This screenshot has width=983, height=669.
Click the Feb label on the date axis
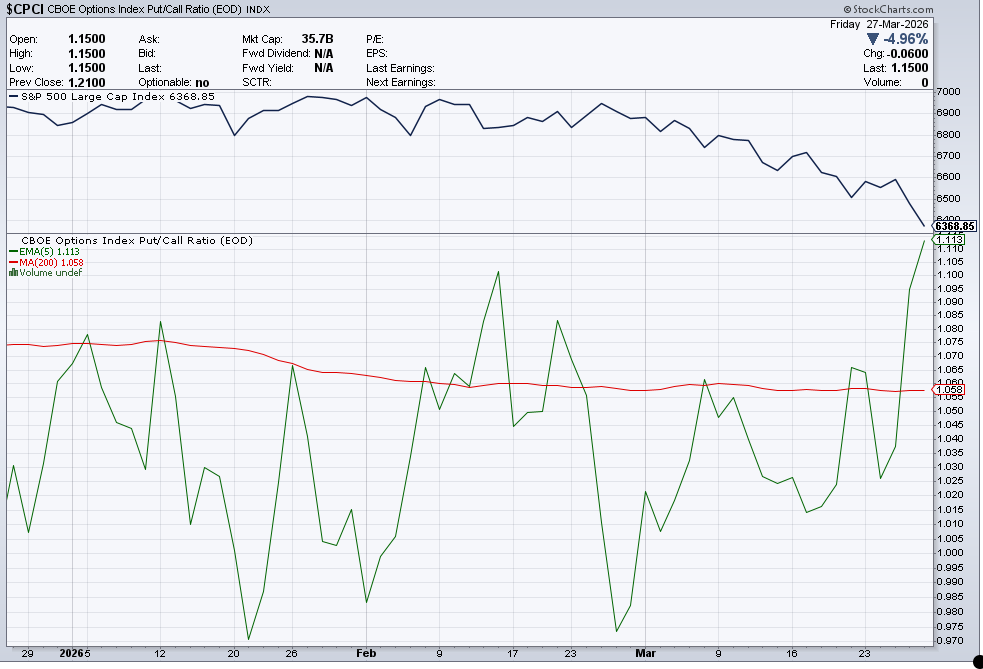pos(366,653)
